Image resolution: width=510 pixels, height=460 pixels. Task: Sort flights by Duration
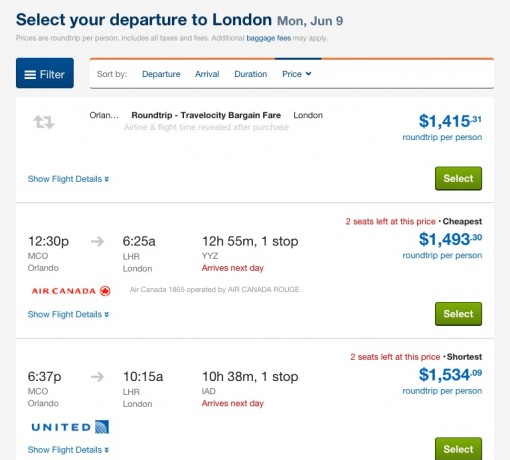point(251,74)
